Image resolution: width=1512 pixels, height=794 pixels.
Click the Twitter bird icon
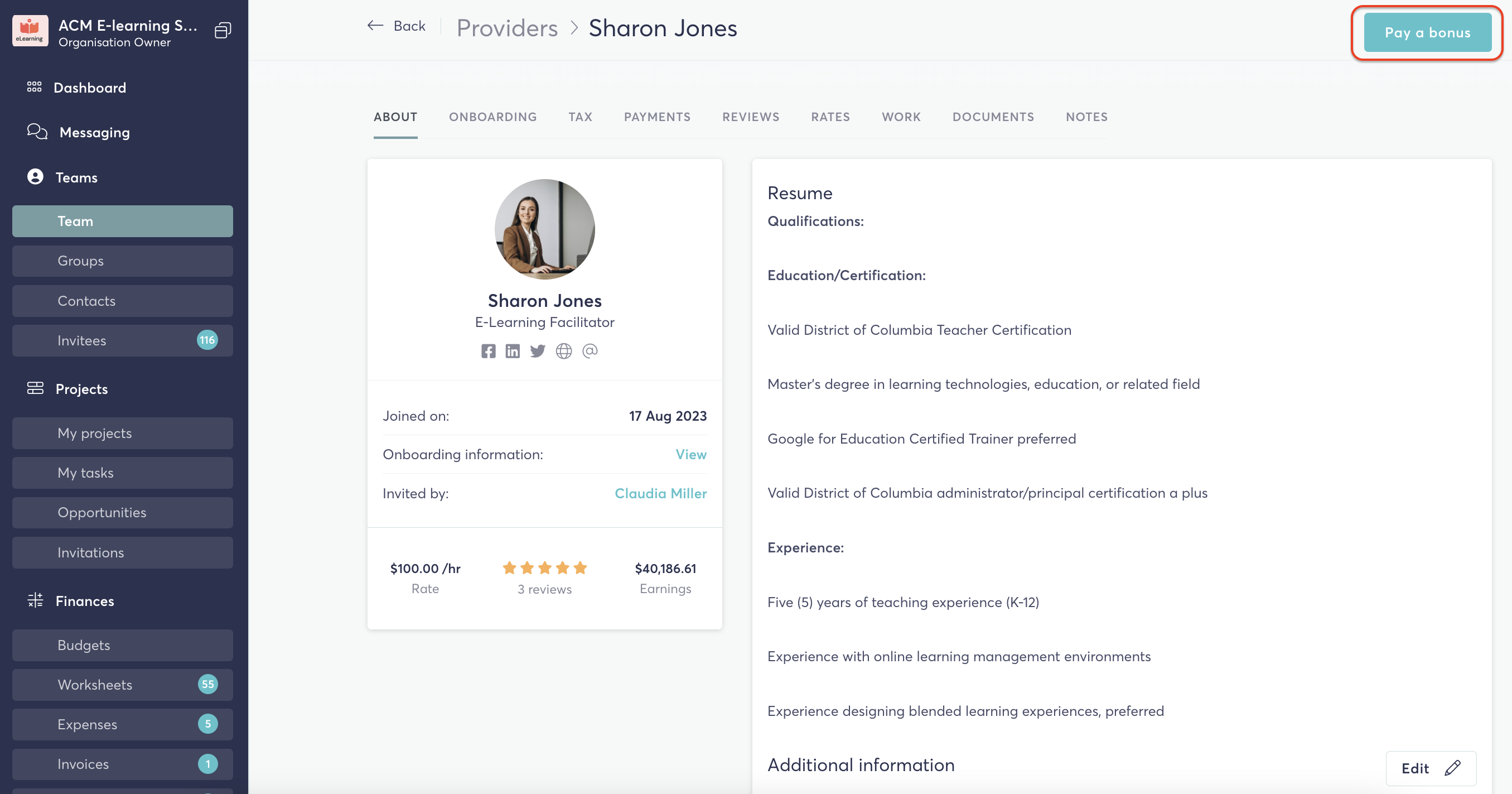[x=538, y=351]
